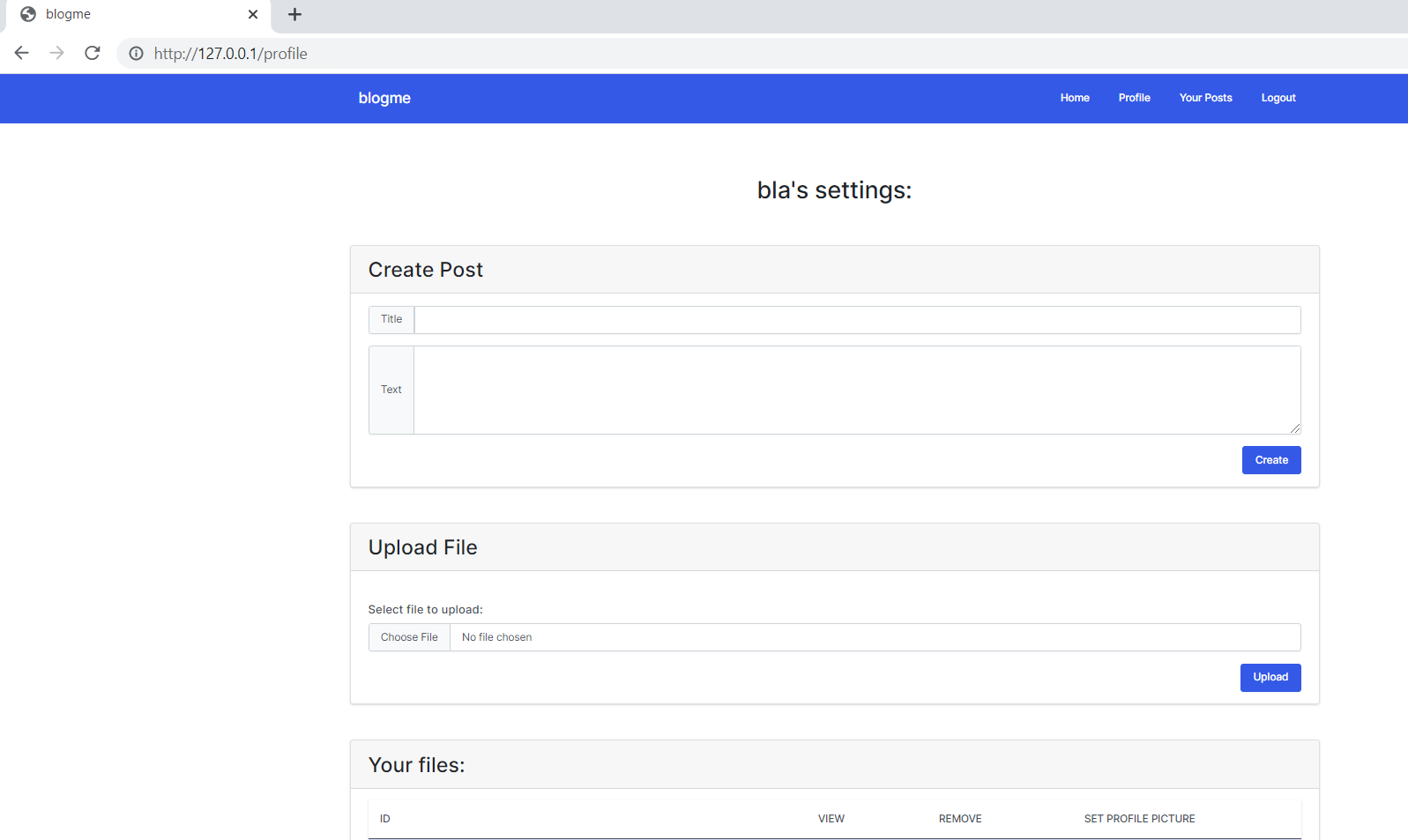Go to the Profile nav link
This screenshot has width=1408, height=840.
(1134, 98)
